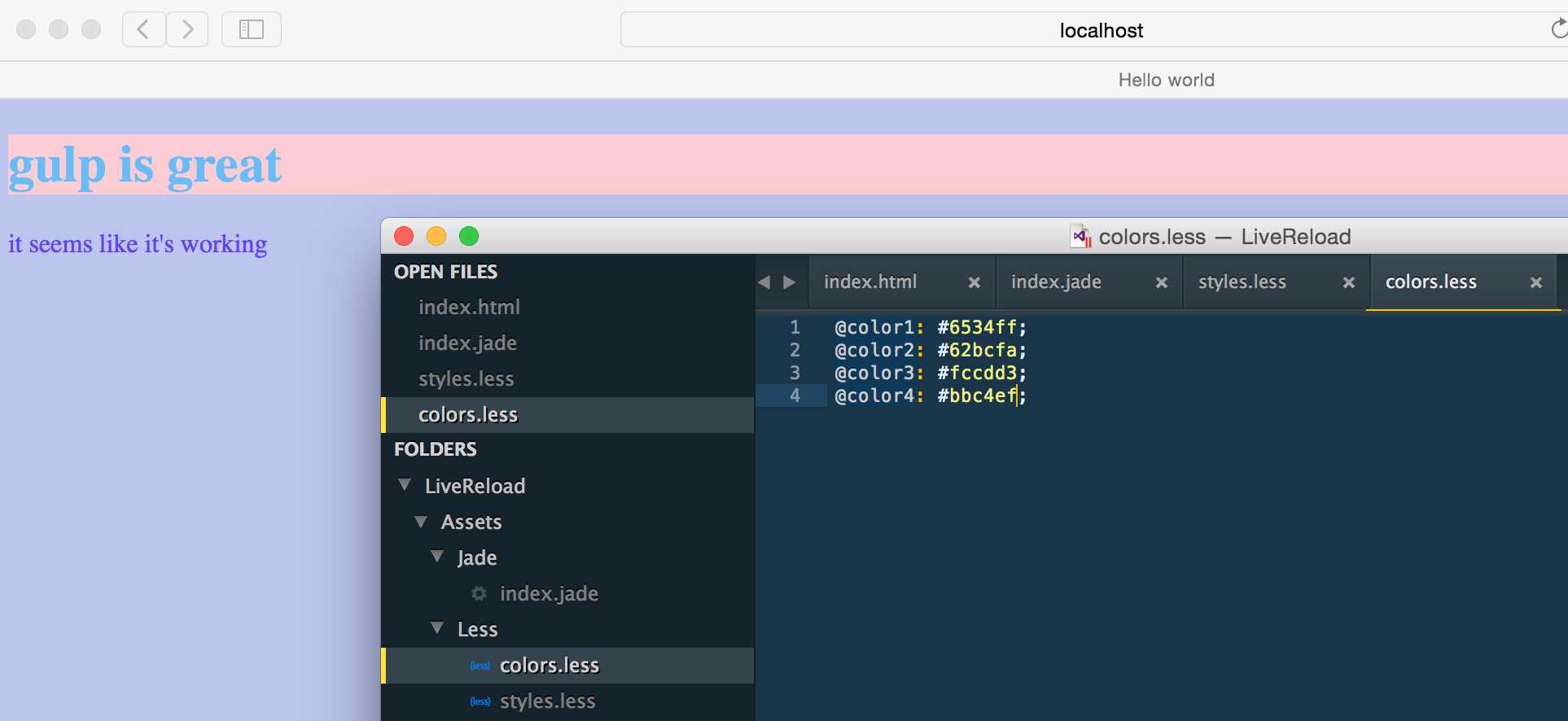Viewport: 1568px width, 721px height.
Task: Close the index.html tab
Action: tap(974, 282)
